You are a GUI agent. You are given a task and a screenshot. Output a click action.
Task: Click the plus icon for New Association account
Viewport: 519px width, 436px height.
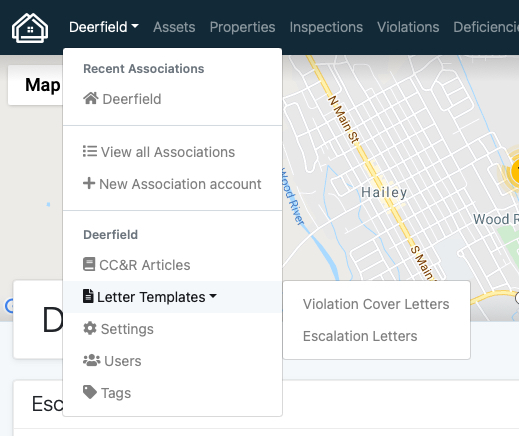pos(89,183)
